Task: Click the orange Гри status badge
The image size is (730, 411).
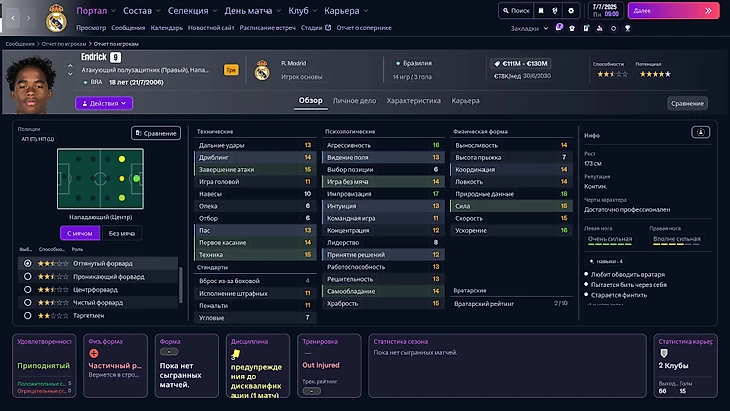Action: tap(231, 70)
